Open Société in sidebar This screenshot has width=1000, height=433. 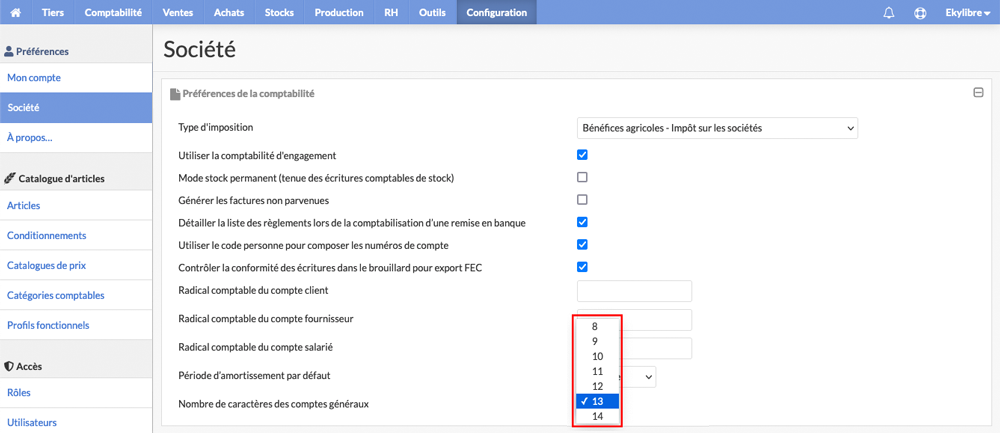tap(76, 108)
